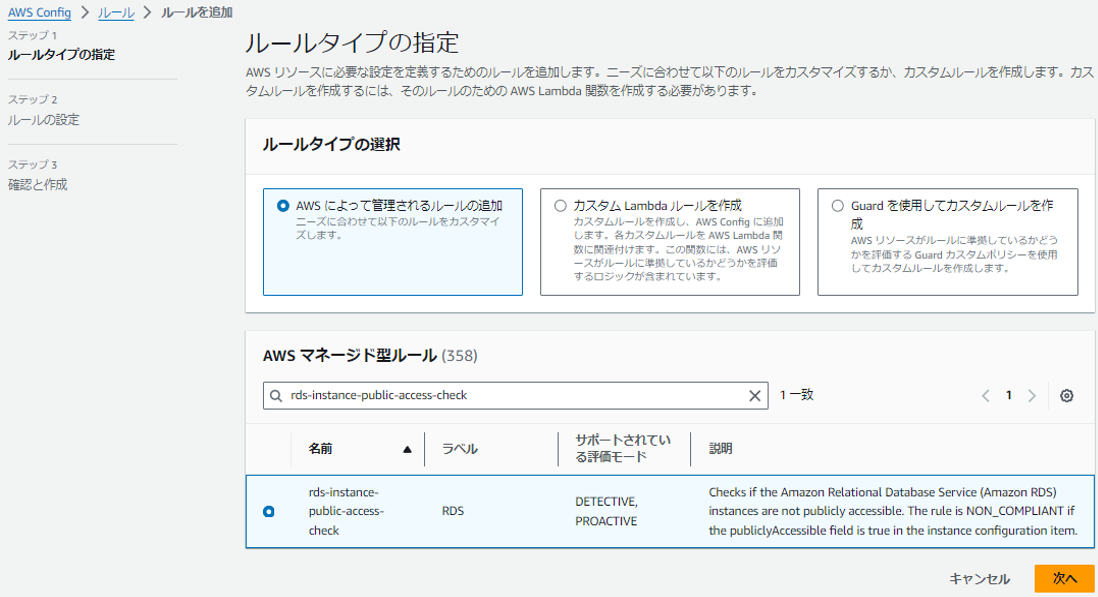
Task: Open the AWS Config breadcrumb link
Action: (39, 13)
